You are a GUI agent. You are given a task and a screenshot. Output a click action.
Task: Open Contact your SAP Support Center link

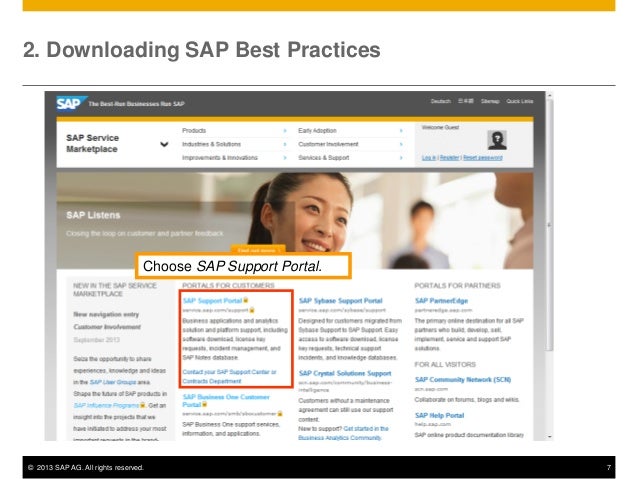tap(229, 376)
